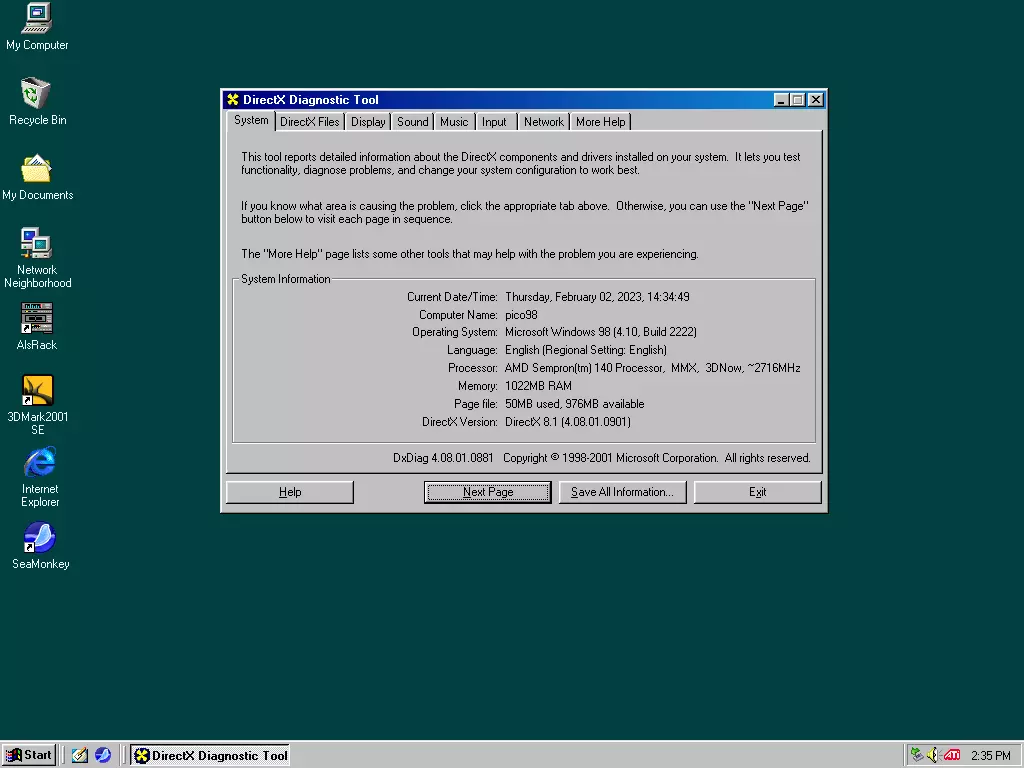
Task: Click the DirectX Diagnostic Tool title bar text
Action: click(311, 100)
